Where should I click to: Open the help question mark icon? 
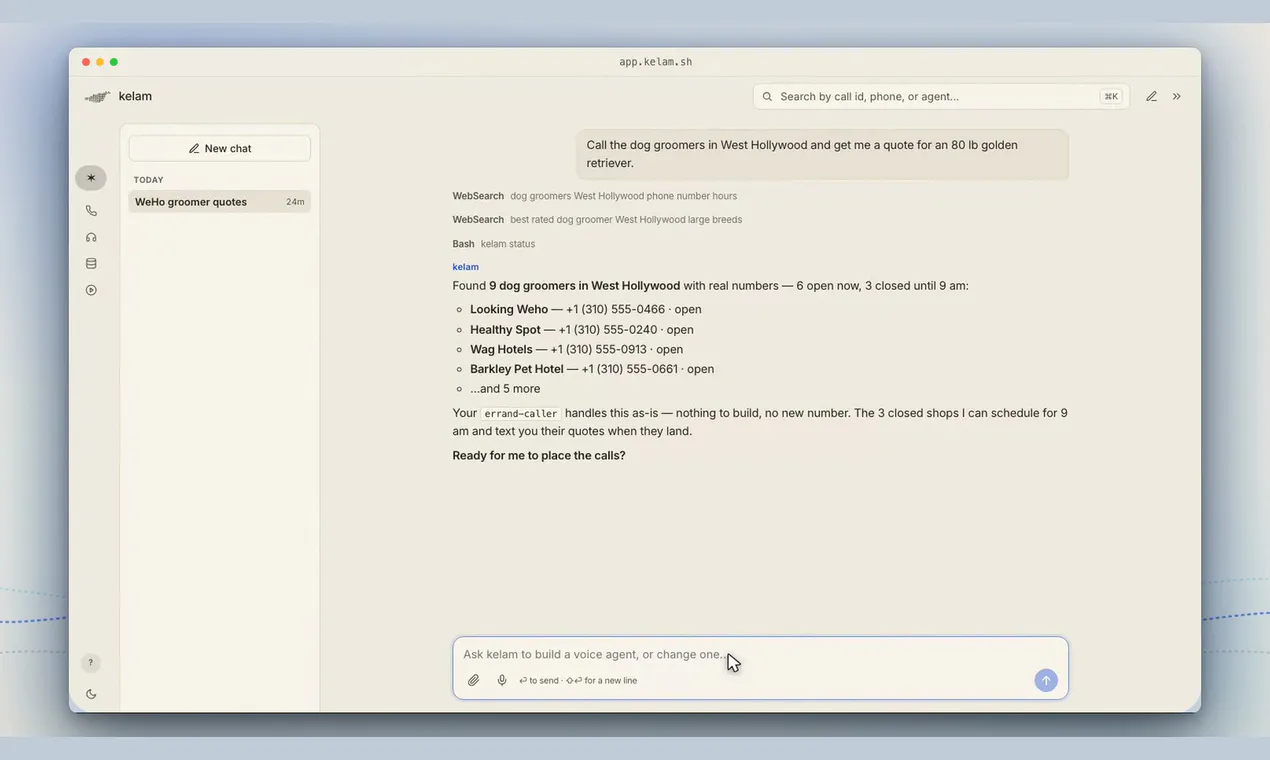tap(91, 662)
